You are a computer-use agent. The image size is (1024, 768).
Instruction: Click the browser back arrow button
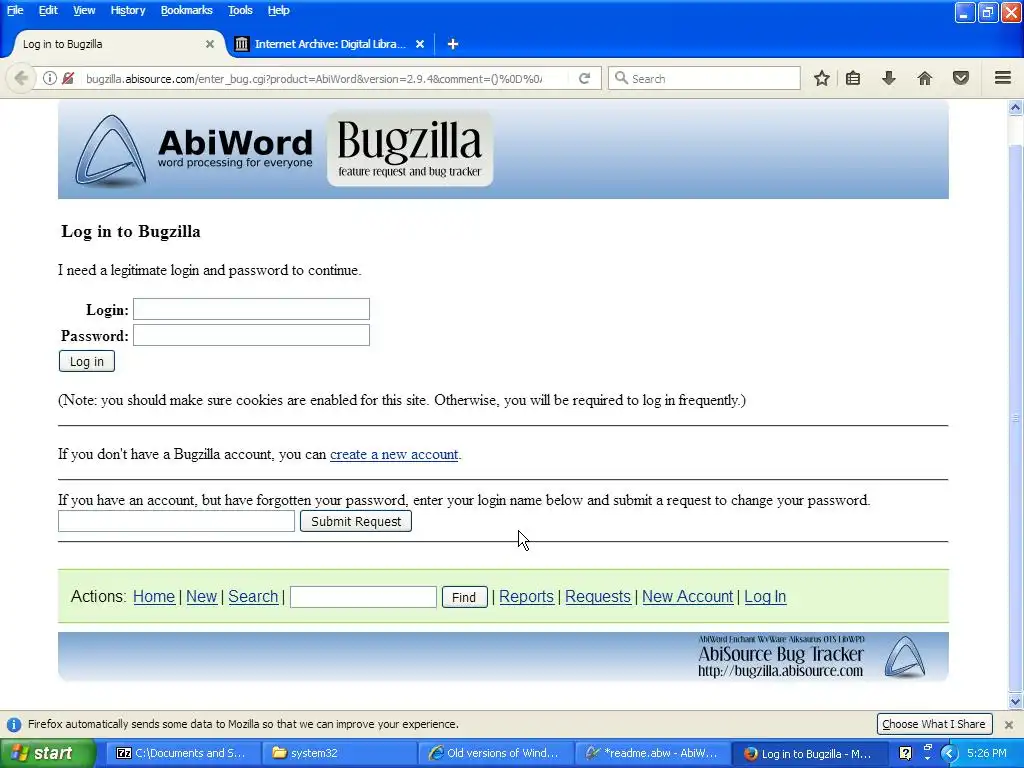[21, 78]
